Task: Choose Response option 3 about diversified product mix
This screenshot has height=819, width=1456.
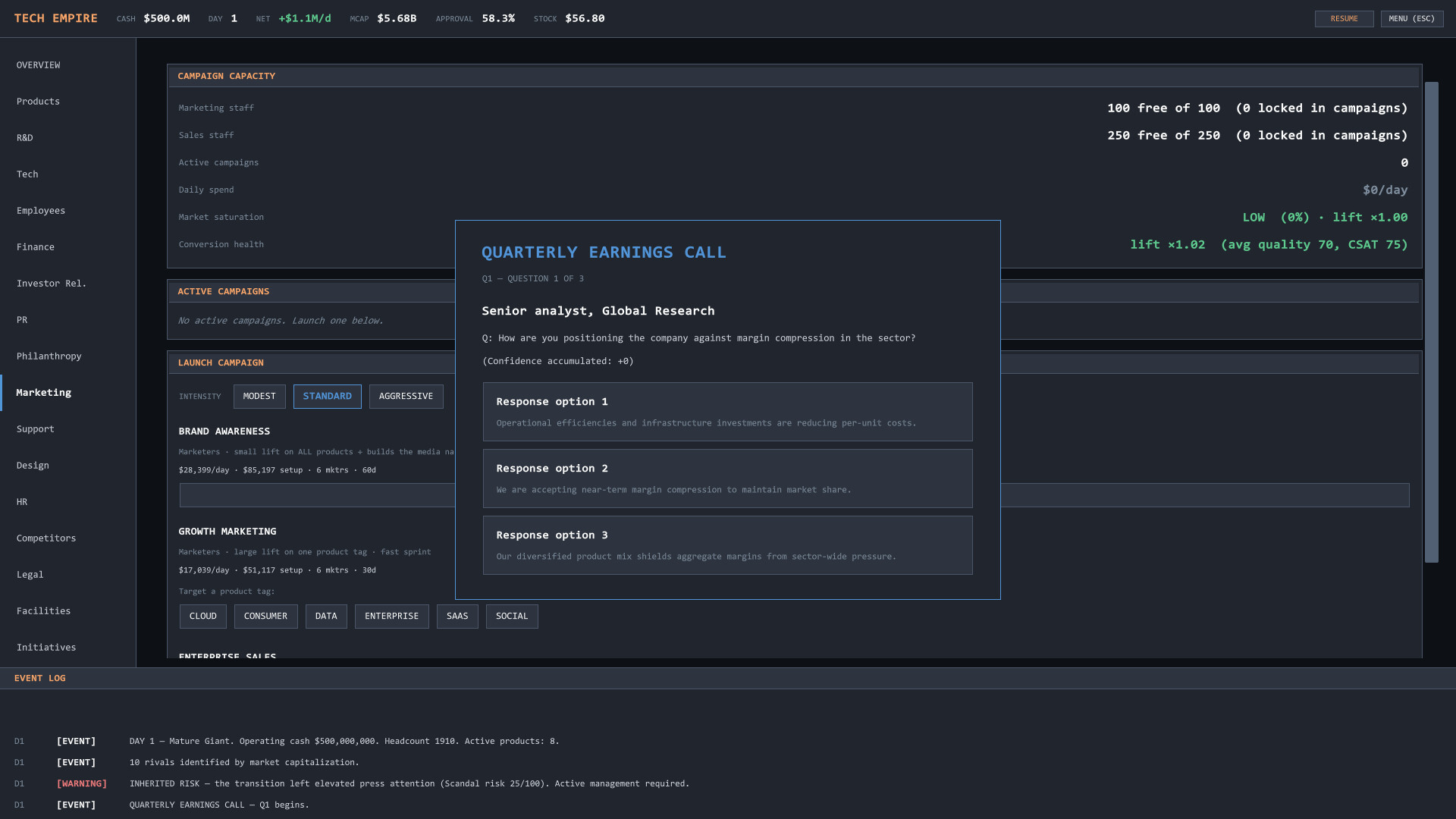Action: point(728,545)
